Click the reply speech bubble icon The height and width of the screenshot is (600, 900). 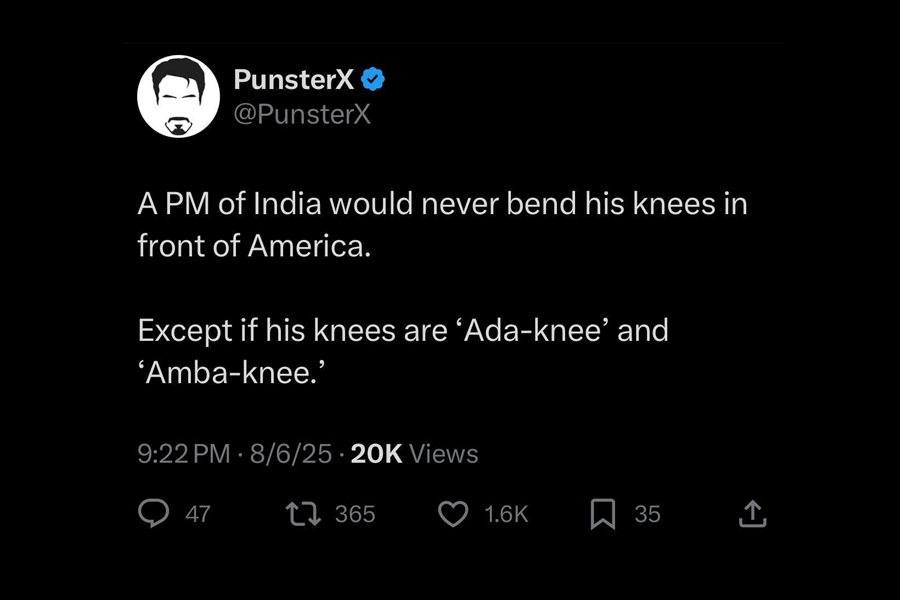point(153,514)
